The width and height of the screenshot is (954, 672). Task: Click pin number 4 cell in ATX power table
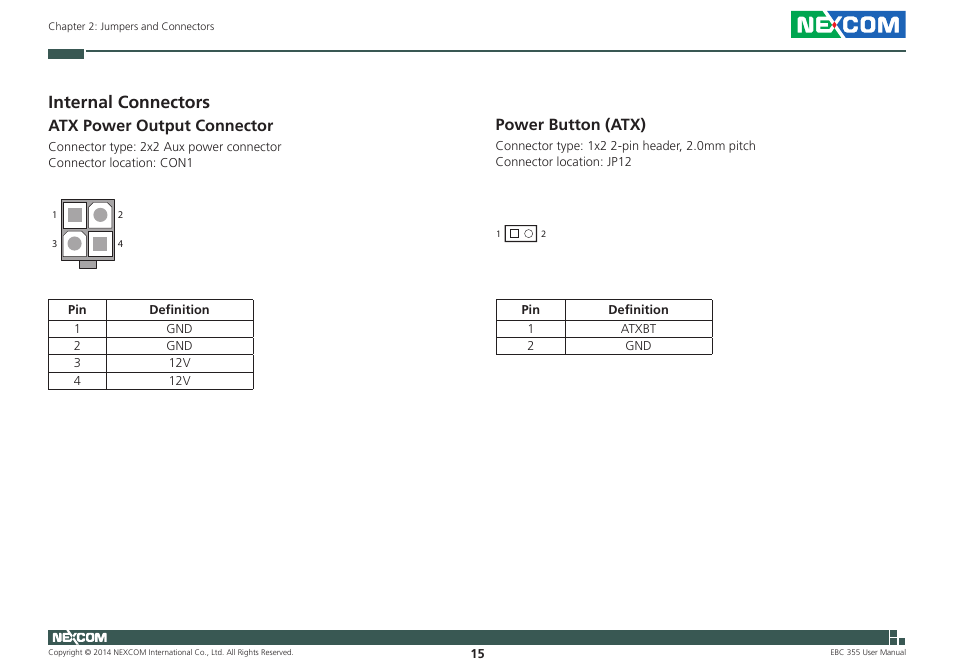[77, 381]
